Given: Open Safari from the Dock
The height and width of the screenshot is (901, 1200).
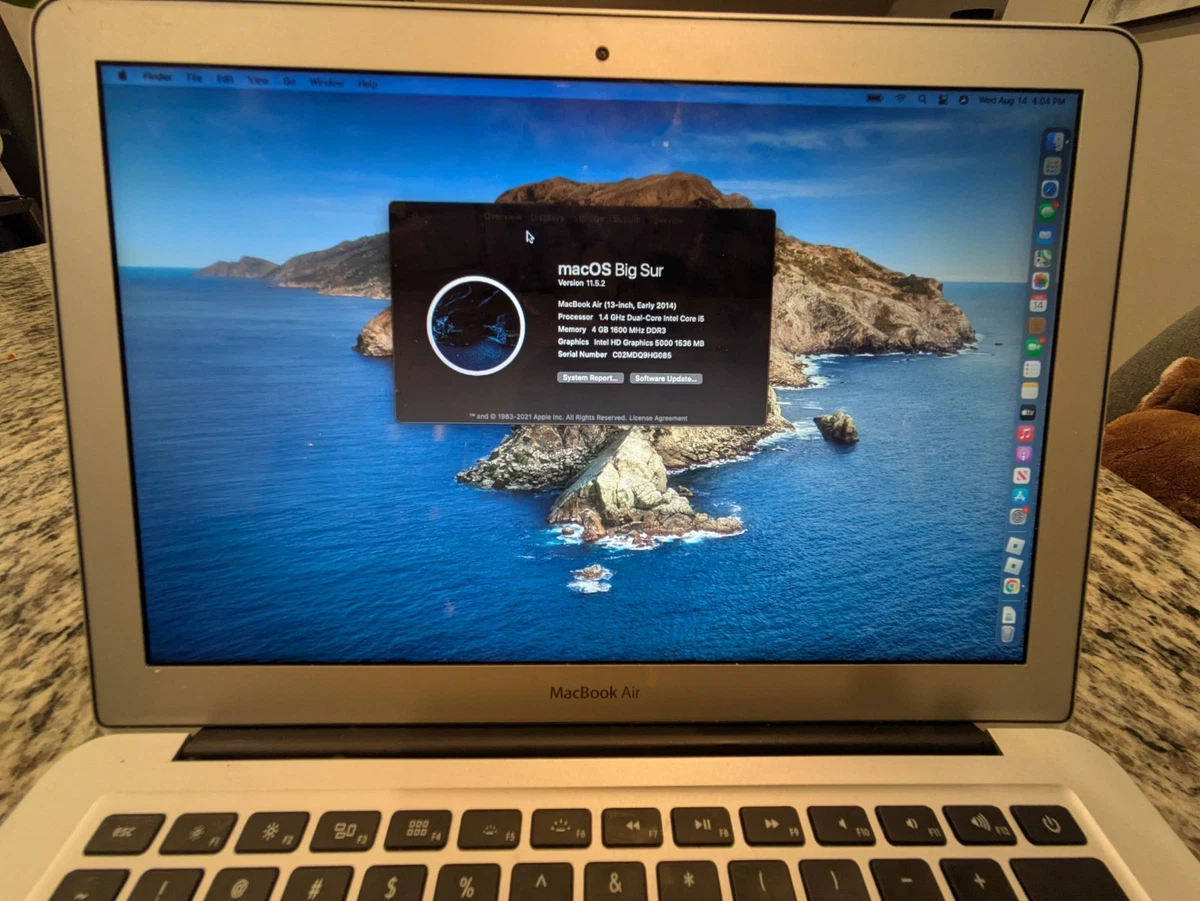Looking at the screenshot, I should click(1050, 188).
